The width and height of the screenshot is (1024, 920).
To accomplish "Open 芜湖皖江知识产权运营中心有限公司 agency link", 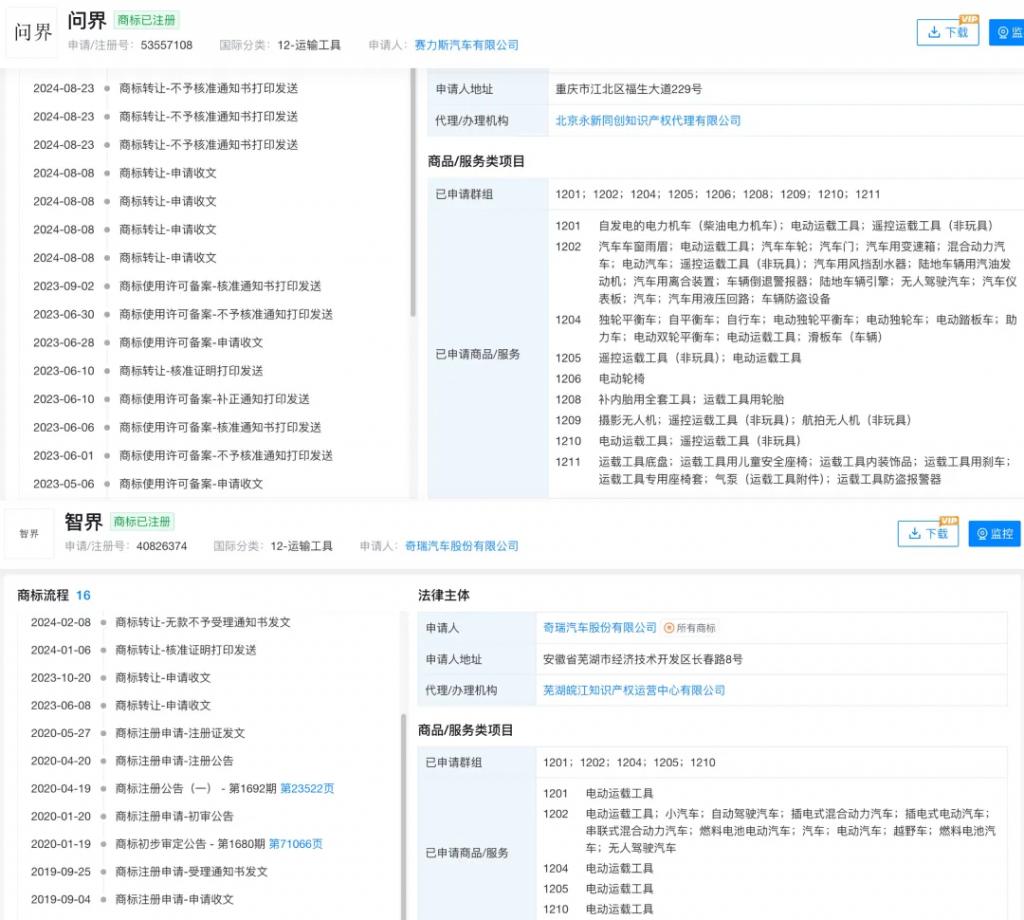I will [x=634, y=690].
